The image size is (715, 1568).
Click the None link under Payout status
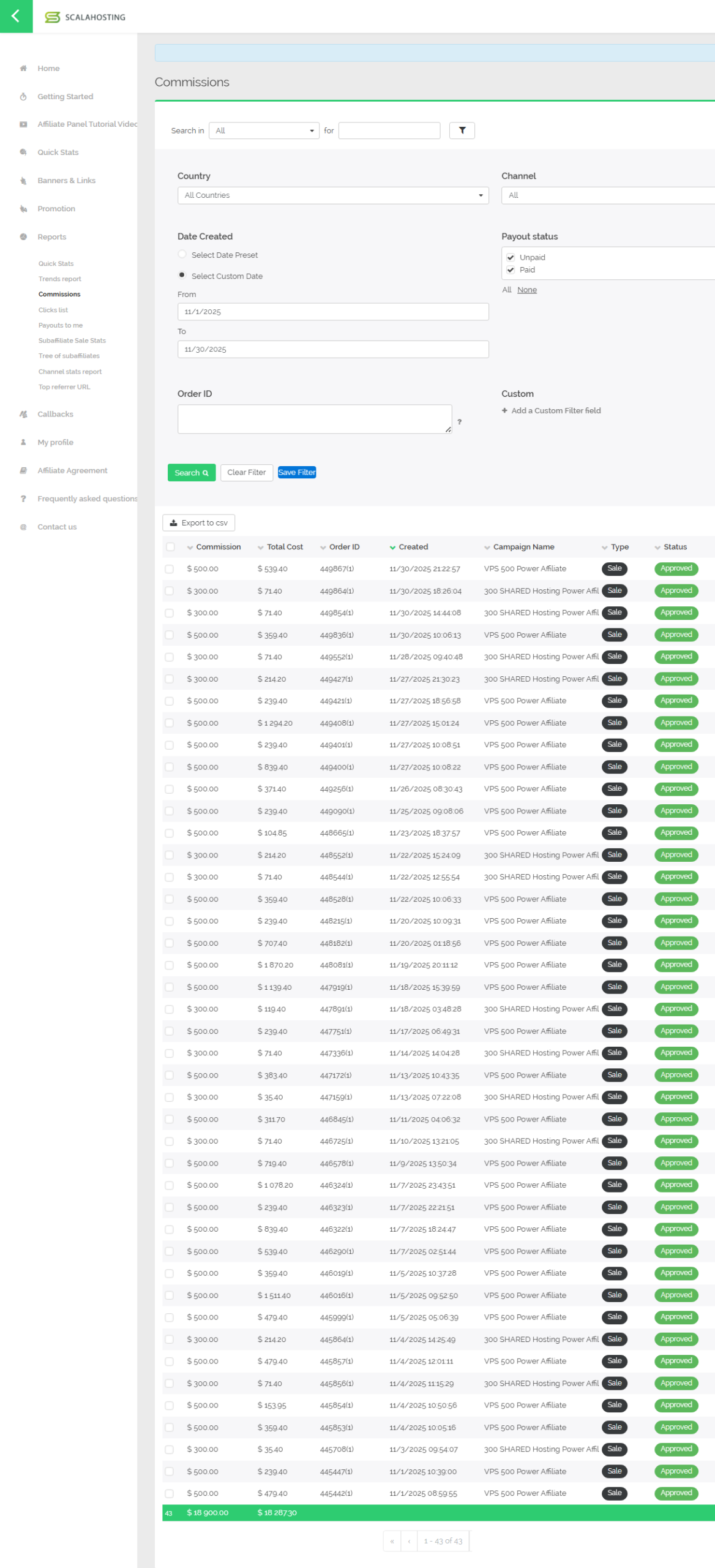coord(527,290)
